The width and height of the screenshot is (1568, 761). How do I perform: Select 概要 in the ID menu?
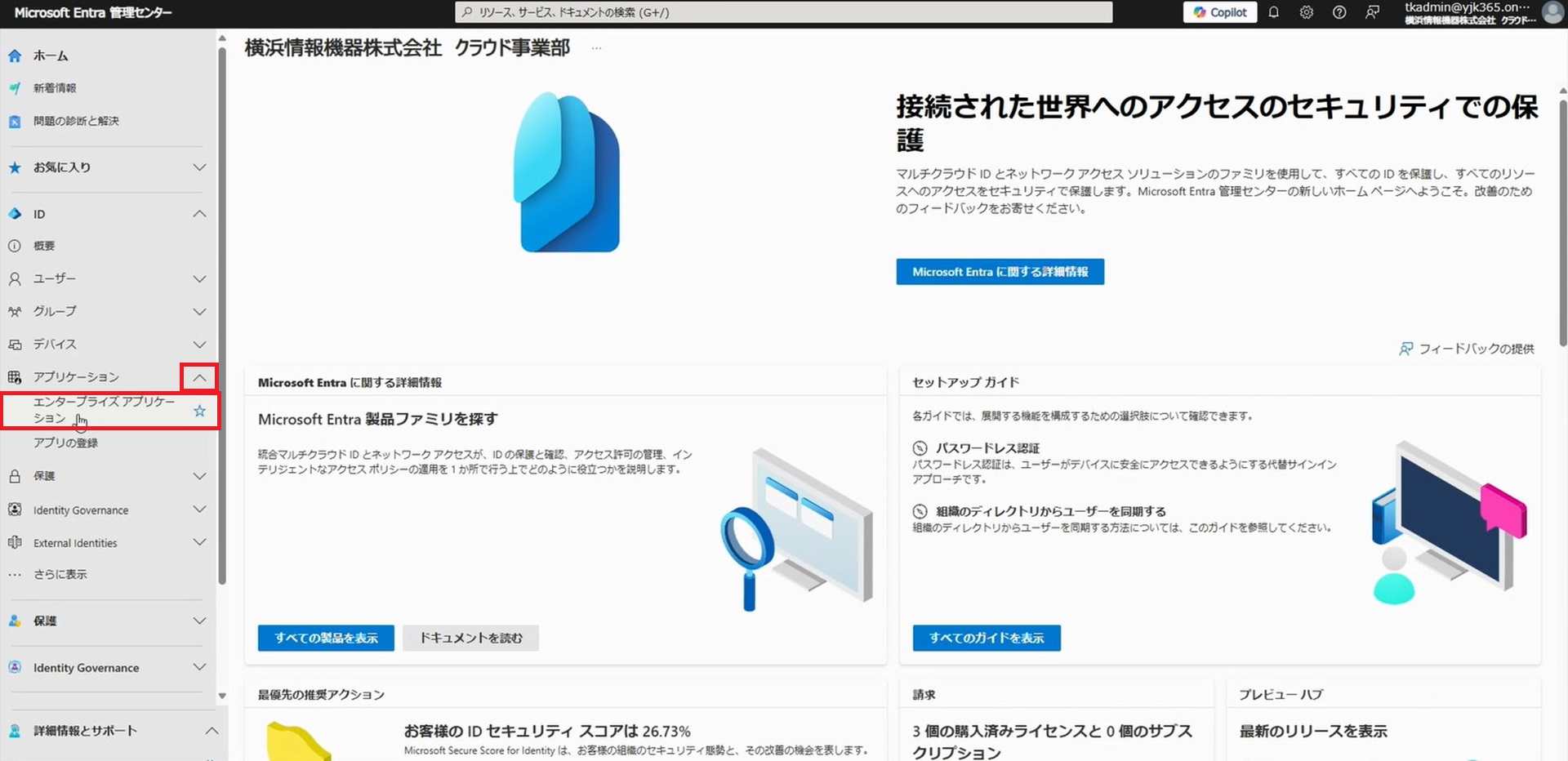click(44, 246)
